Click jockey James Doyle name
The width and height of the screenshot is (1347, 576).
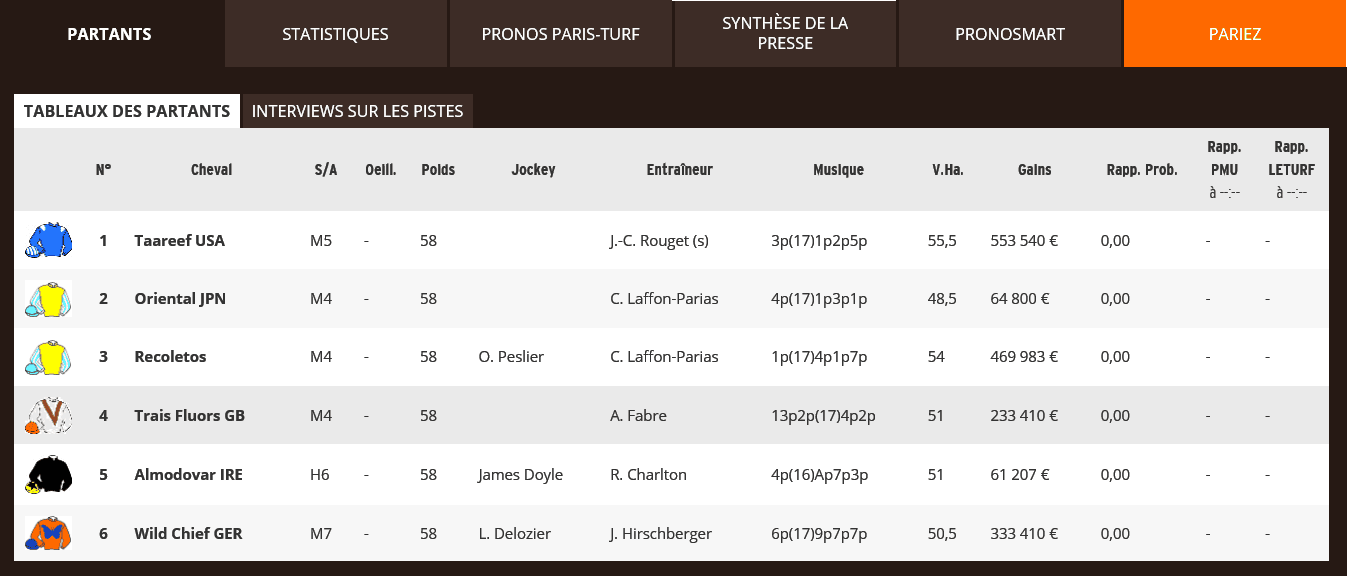pos(520,475)
